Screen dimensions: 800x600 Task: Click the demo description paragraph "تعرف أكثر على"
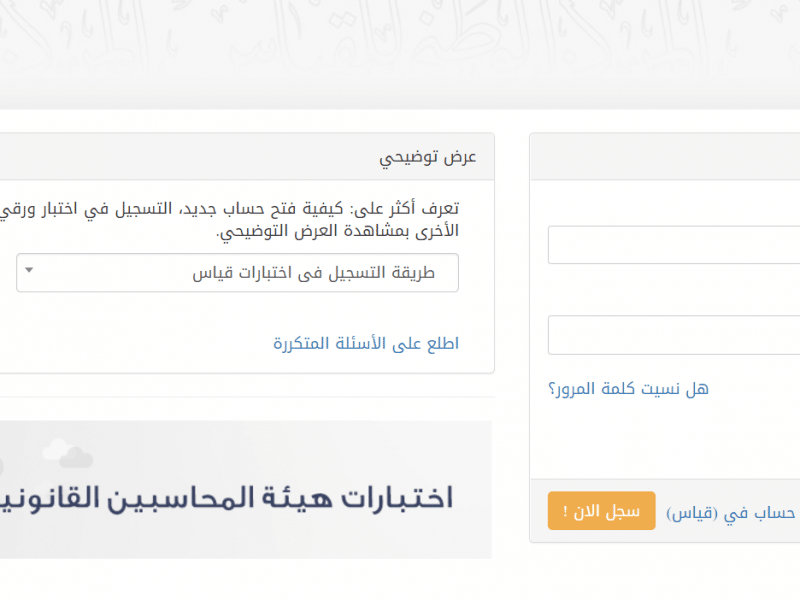(230, 209)
